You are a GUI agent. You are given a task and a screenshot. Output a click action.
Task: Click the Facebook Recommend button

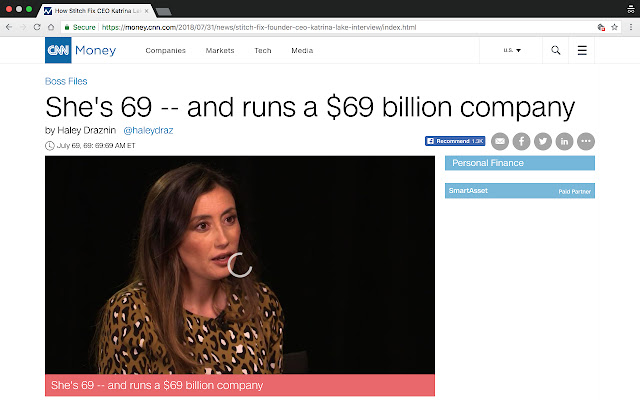[x=455, y=141]
